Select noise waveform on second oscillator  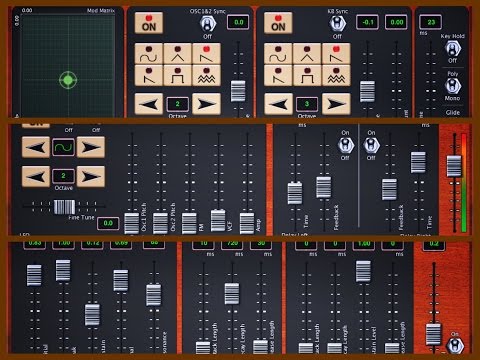[336, 75]
